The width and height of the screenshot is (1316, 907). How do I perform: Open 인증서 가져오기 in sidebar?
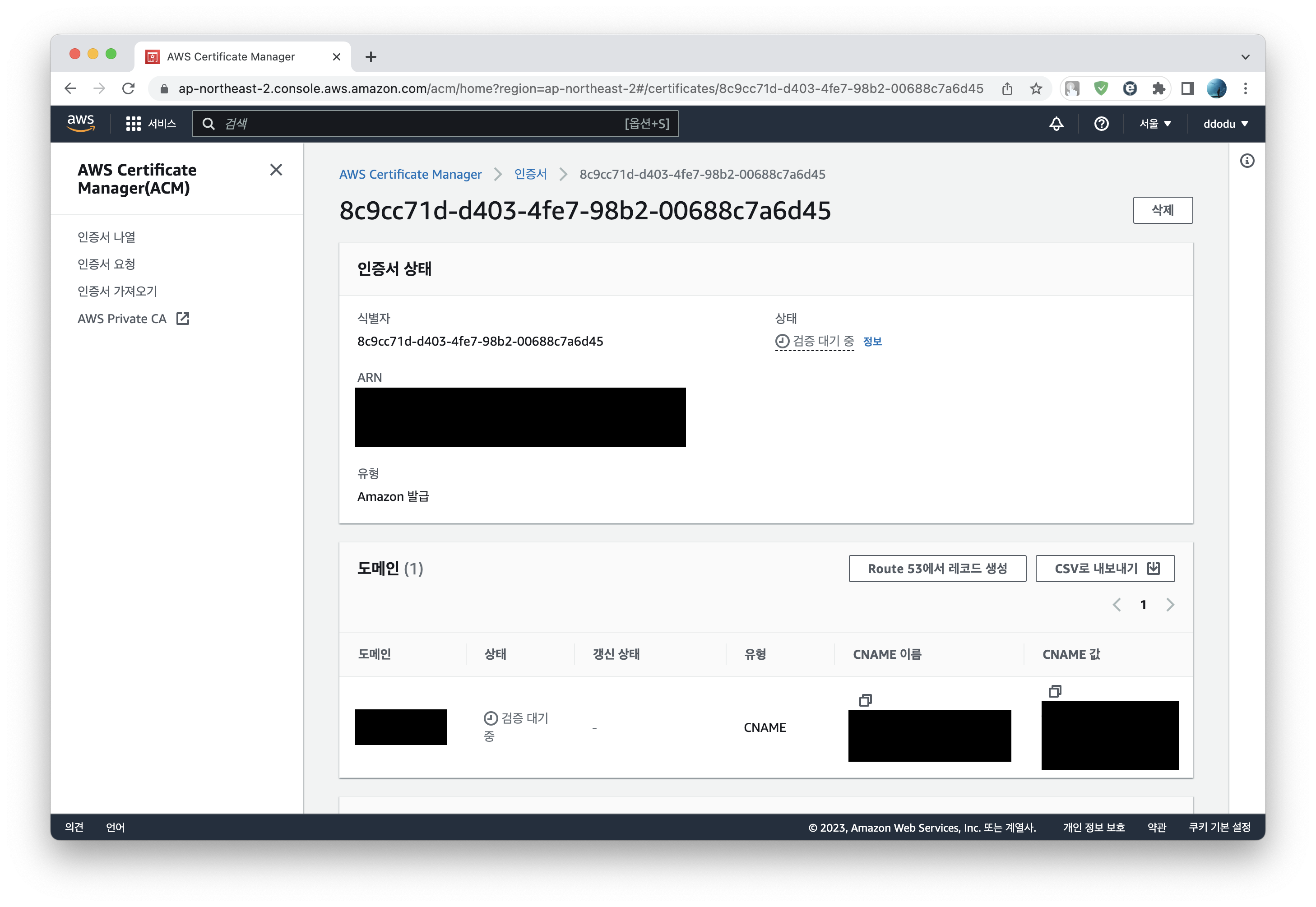coord(117,292)
